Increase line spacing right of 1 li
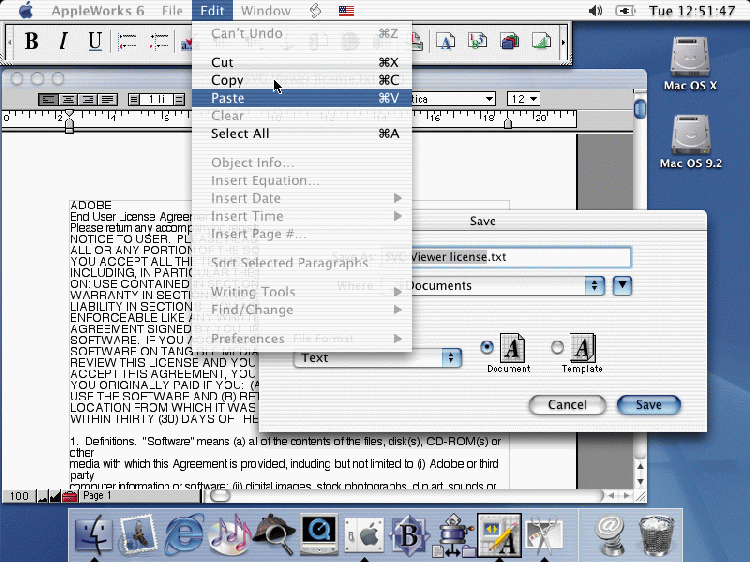750x562 pixels. (x=179, y=99)
